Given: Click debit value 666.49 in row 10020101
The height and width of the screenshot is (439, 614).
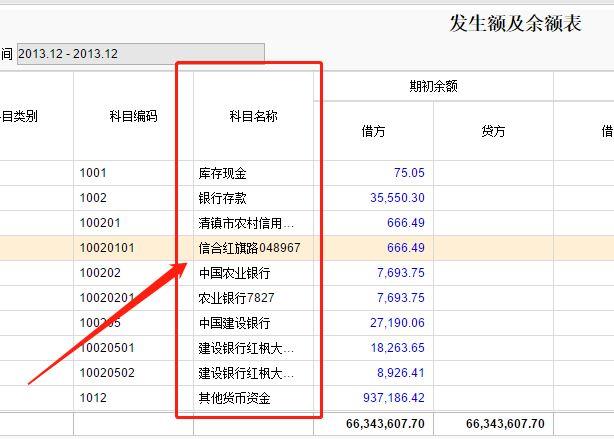Looking at the screenshot, I should [x=406, y=248].
